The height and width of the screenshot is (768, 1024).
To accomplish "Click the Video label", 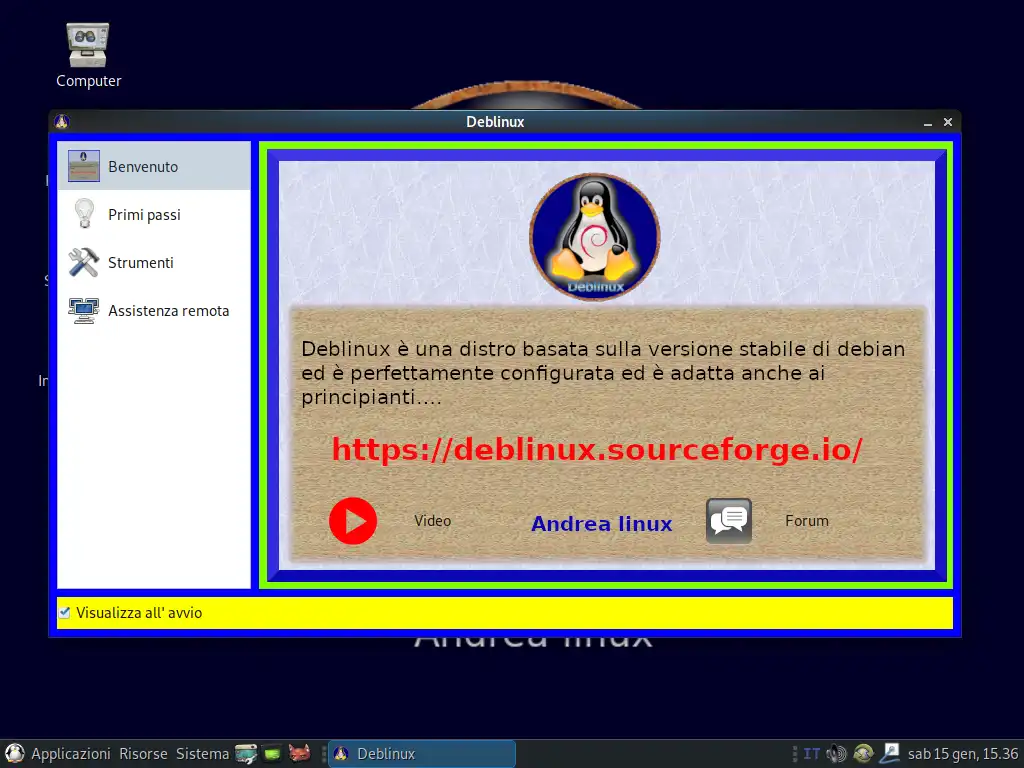I will click(x=432, y=521).
